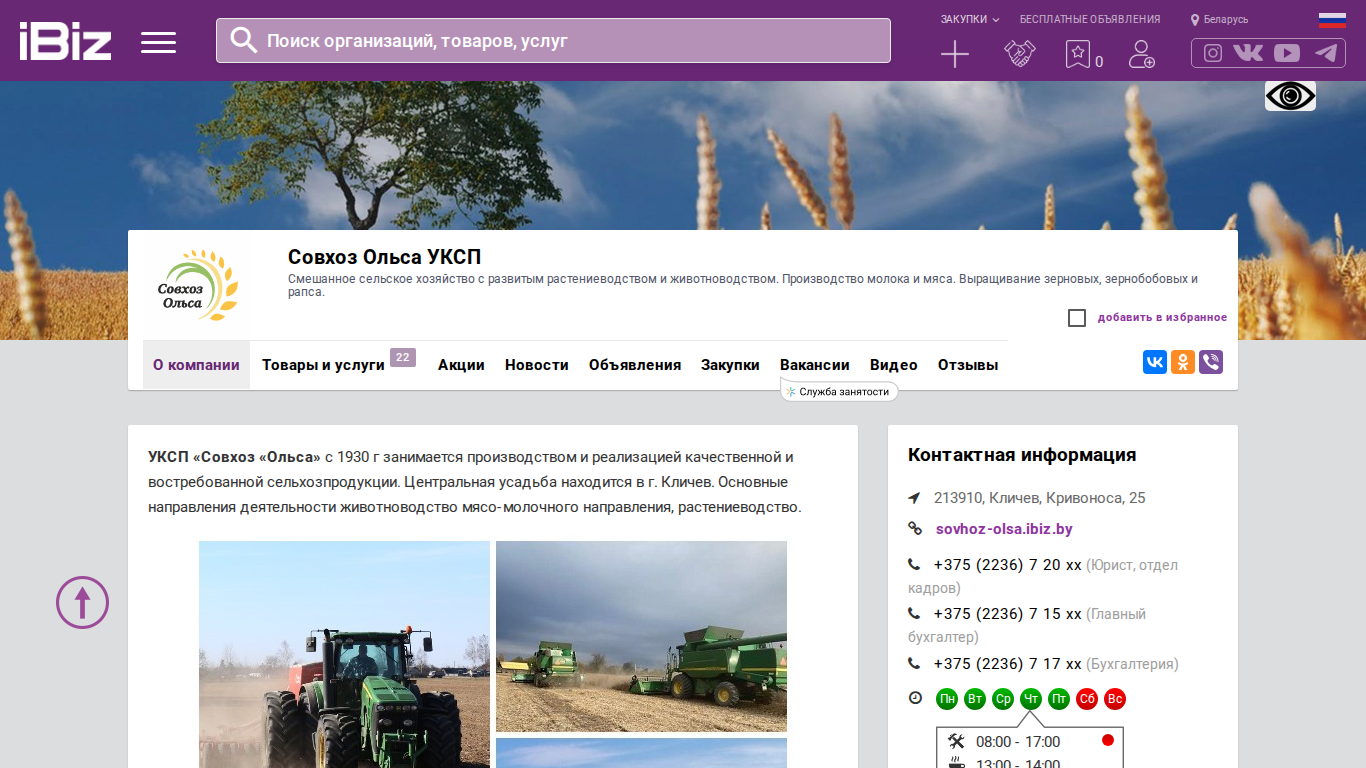Tick the add to favorites checkbox
1366x768 pixels.
click(x=1077, y=318)
